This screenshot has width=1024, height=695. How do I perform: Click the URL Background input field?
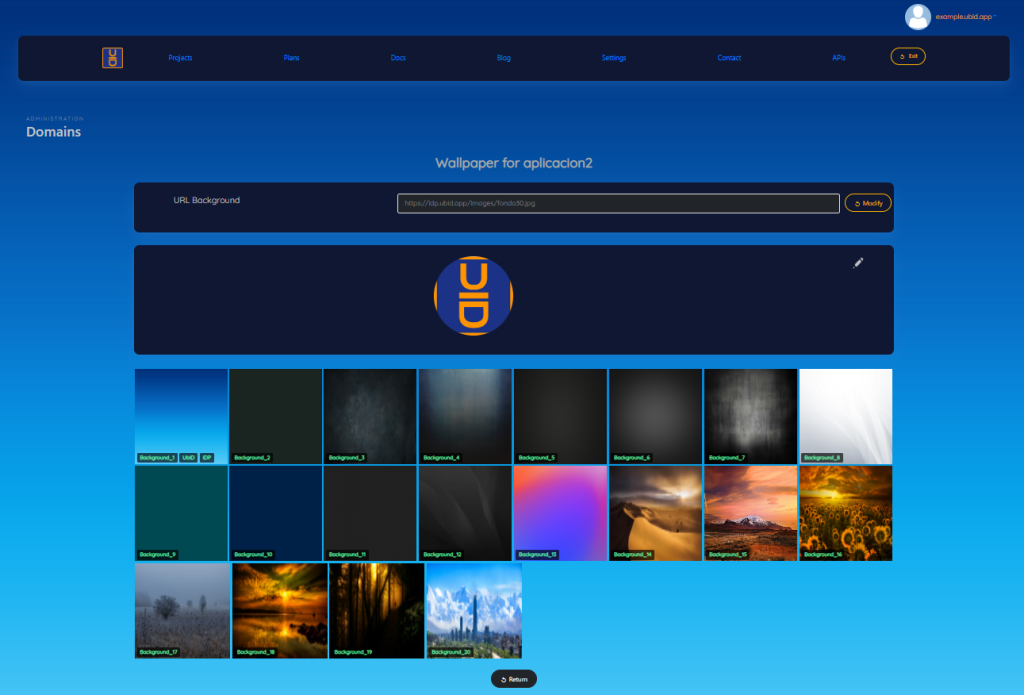click(617, 203)
